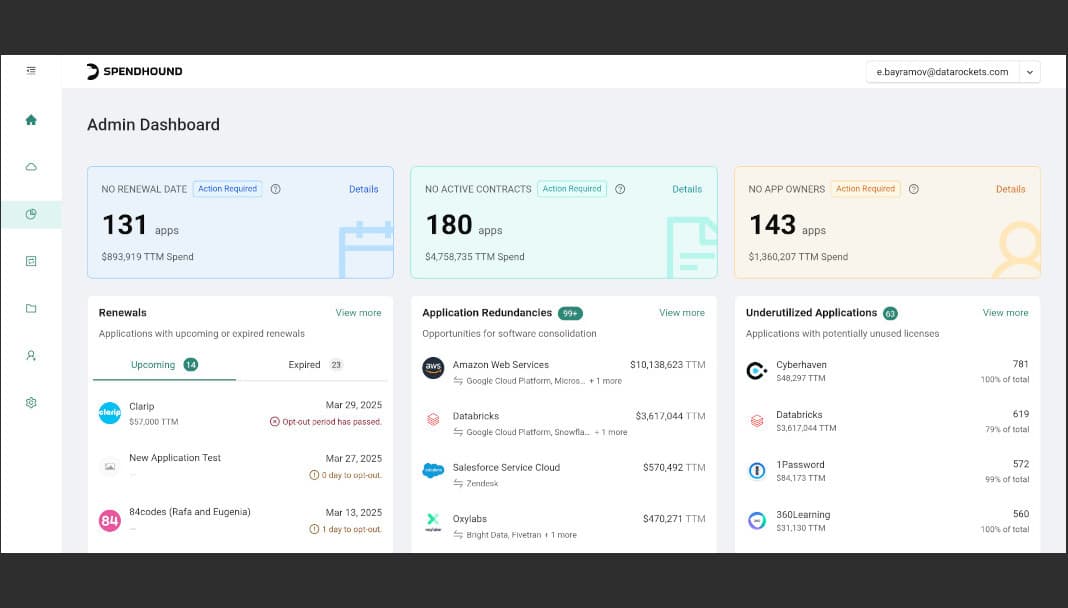
Task: Open the settings gear sidebar icon
Action: click(x=31, y=402)
